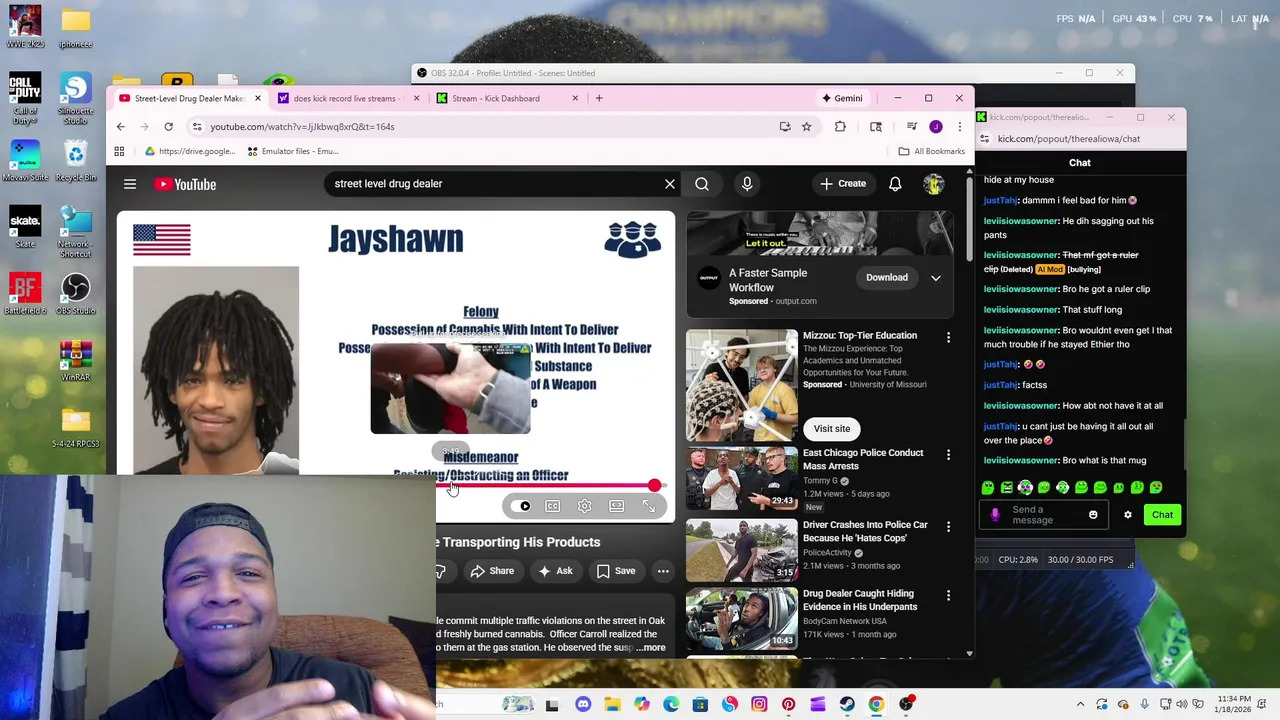Click the purple microphone in chat box
This screenshot has width=1280, height=720.
point(995,515)
